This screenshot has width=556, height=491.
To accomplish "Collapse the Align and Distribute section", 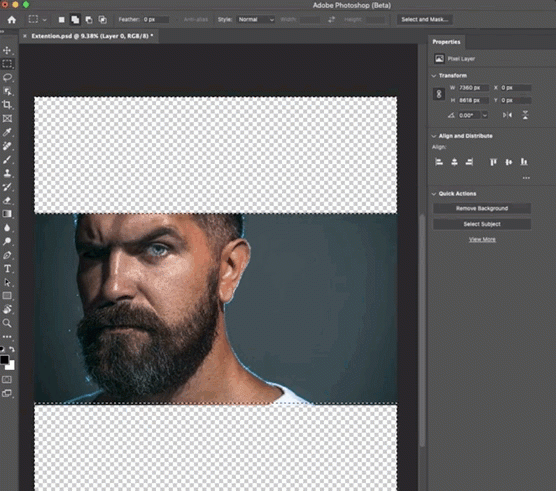I will 434,136.
